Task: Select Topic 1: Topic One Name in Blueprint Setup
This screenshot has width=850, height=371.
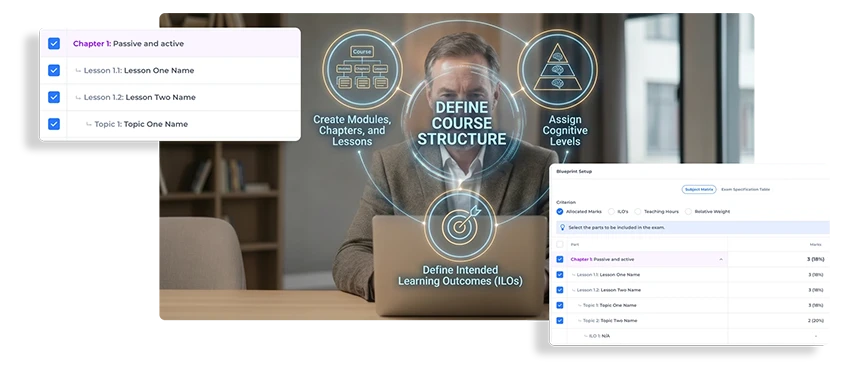Action: pyautogui.click(x=610, y=305)
